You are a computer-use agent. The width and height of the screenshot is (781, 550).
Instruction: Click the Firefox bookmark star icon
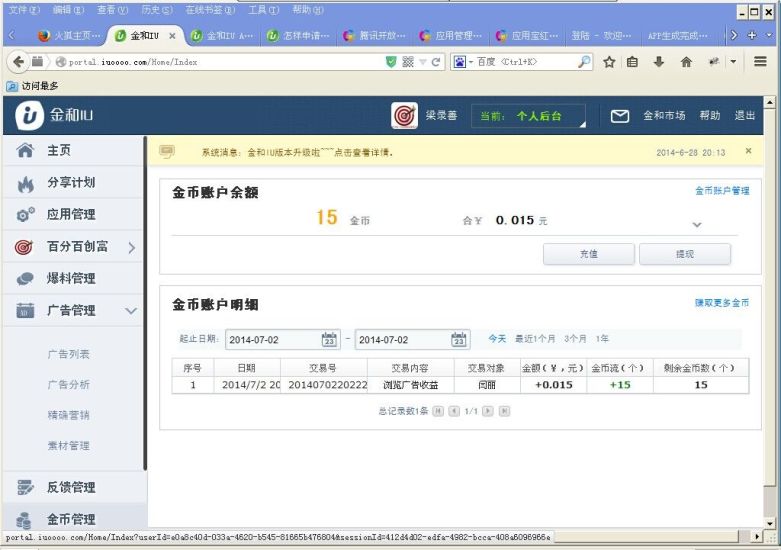(609, 62)
